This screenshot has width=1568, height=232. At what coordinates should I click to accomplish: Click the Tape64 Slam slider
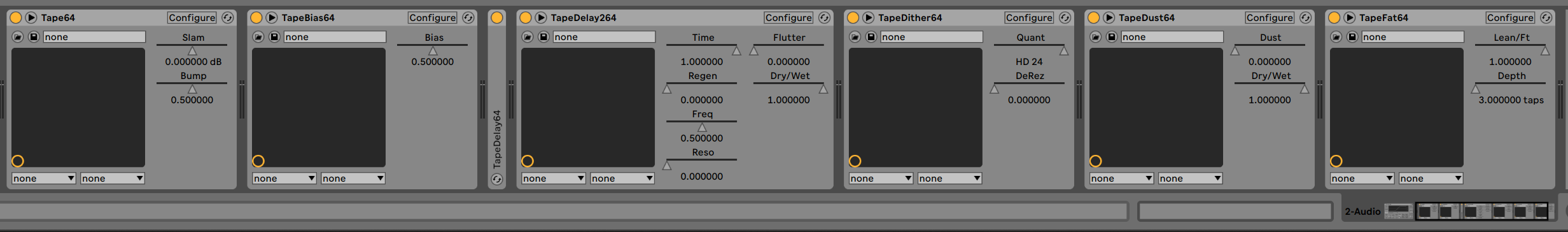click(192, 50)
